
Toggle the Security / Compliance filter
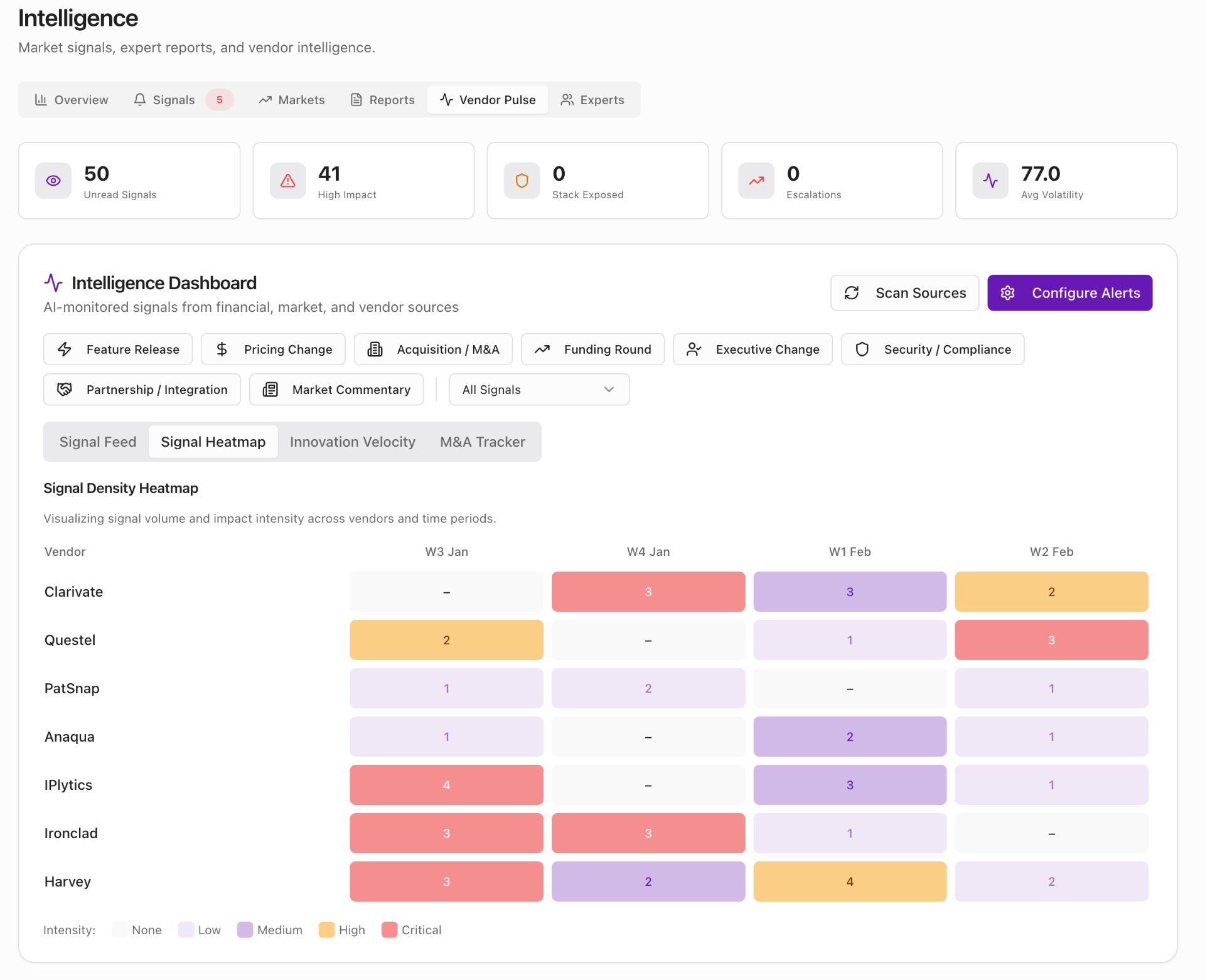point(932,349)
